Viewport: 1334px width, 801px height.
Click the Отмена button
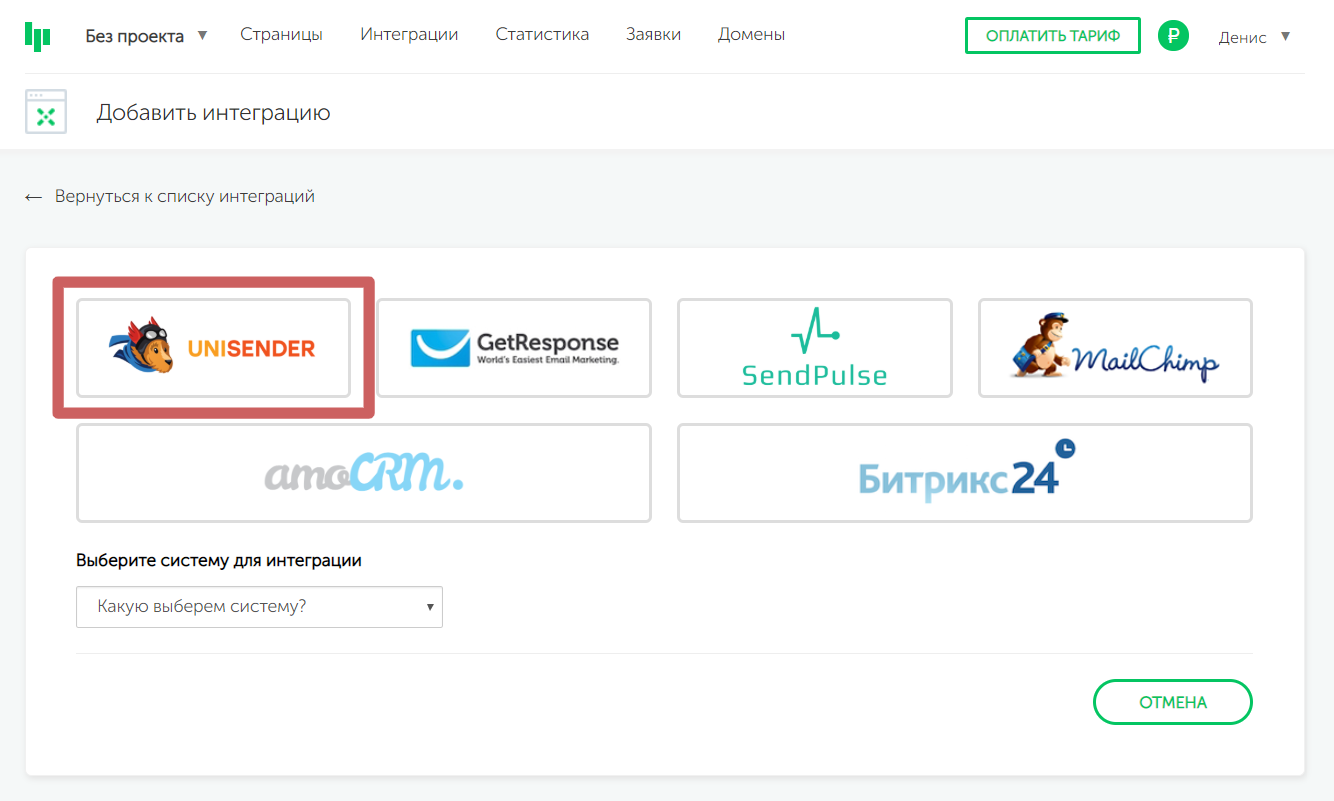pyautogui.click(x=1172, y=702)
